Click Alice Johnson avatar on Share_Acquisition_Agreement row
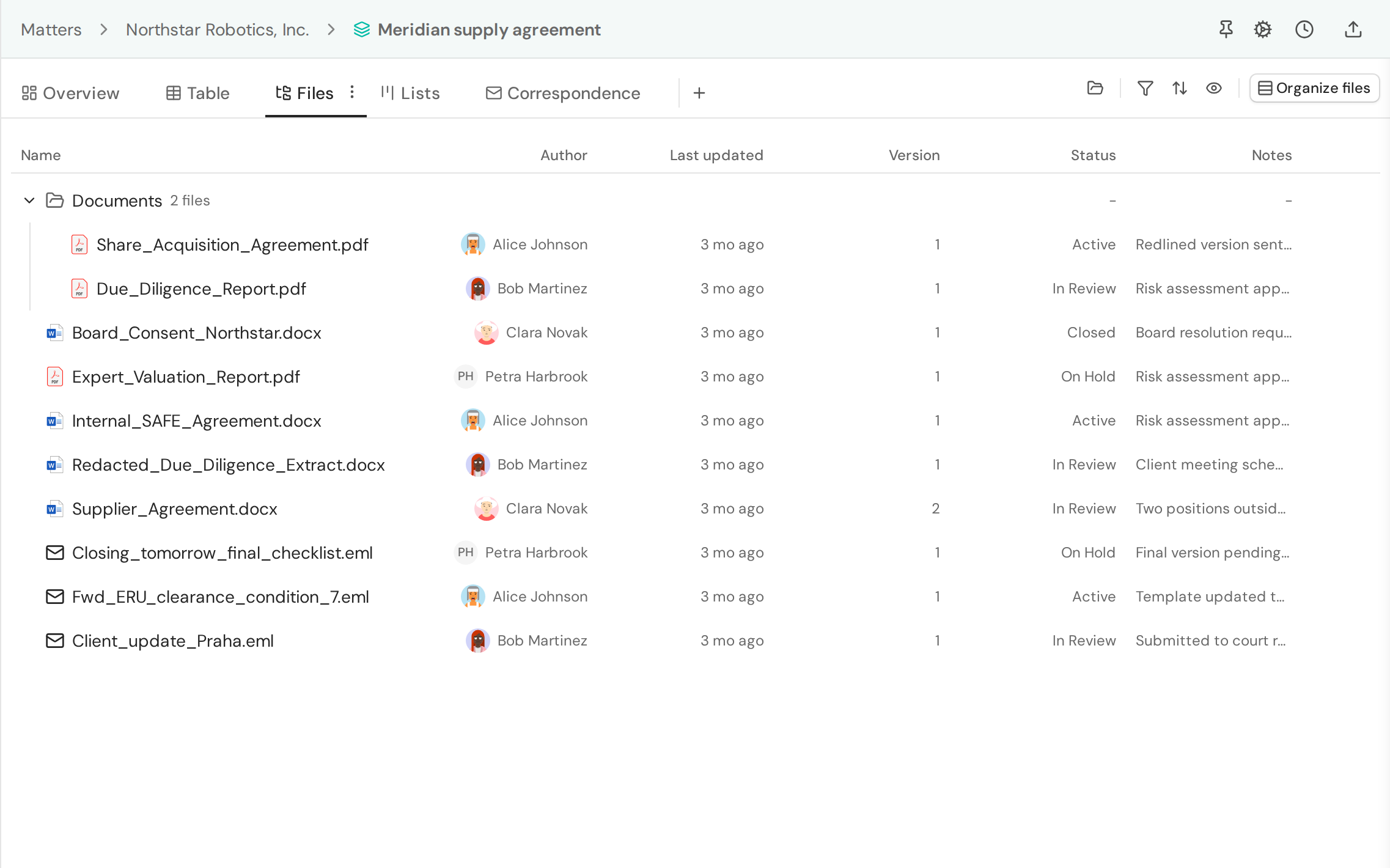This screenshot has width=1390, height=868. pyautogui.click(x=473, y=245)
